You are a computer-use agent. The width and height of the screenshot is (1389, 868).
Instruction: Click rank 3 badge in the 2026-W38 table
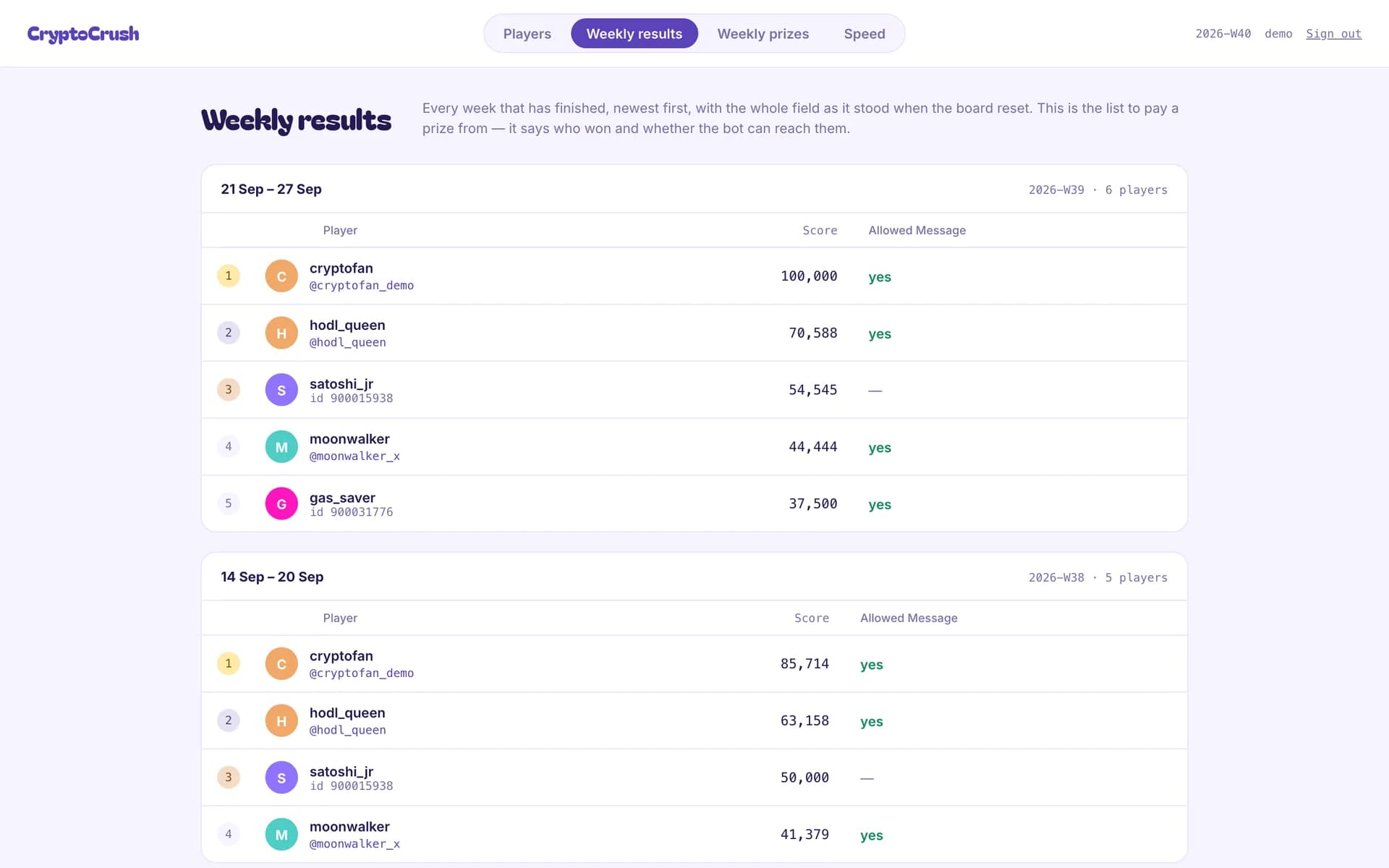229,777
